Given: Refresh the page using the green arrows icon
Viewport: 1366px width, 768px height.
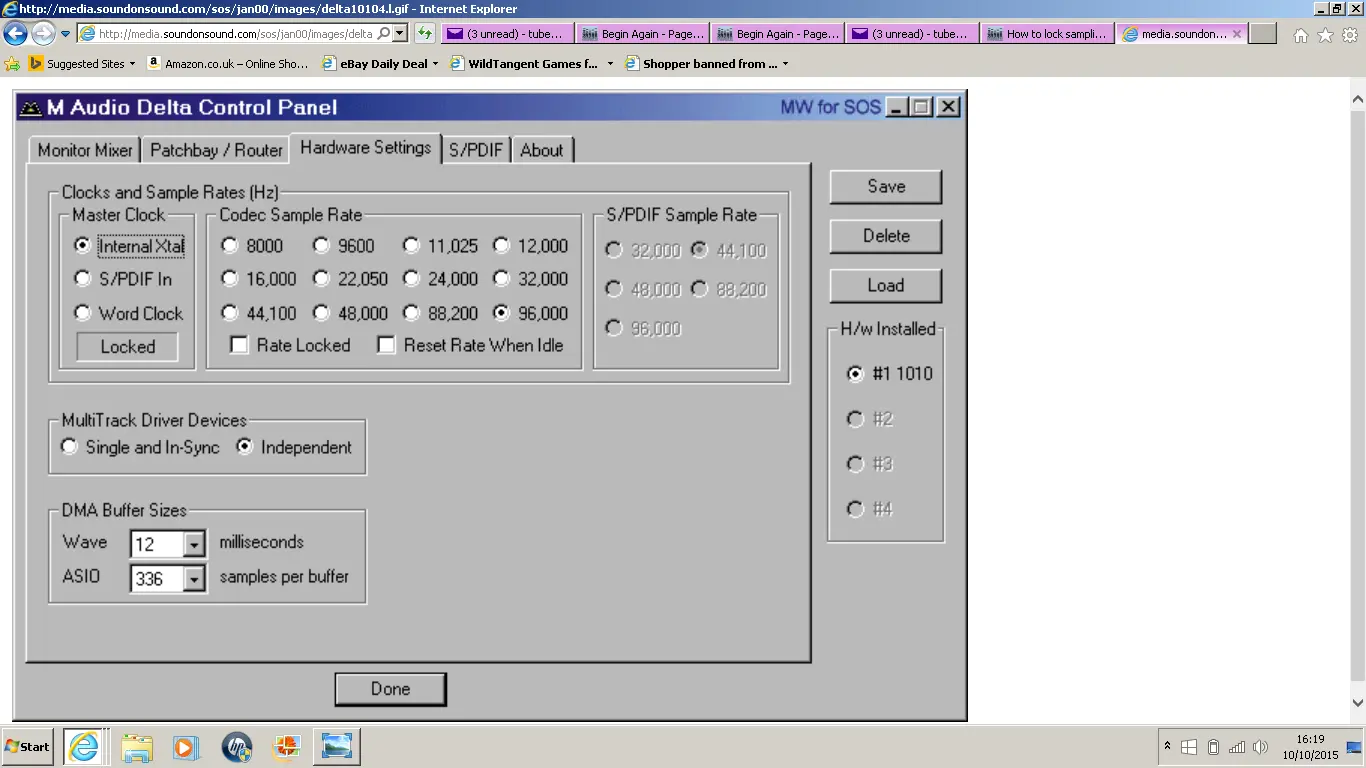Looking at the screenshot, I should coord(425,33).
